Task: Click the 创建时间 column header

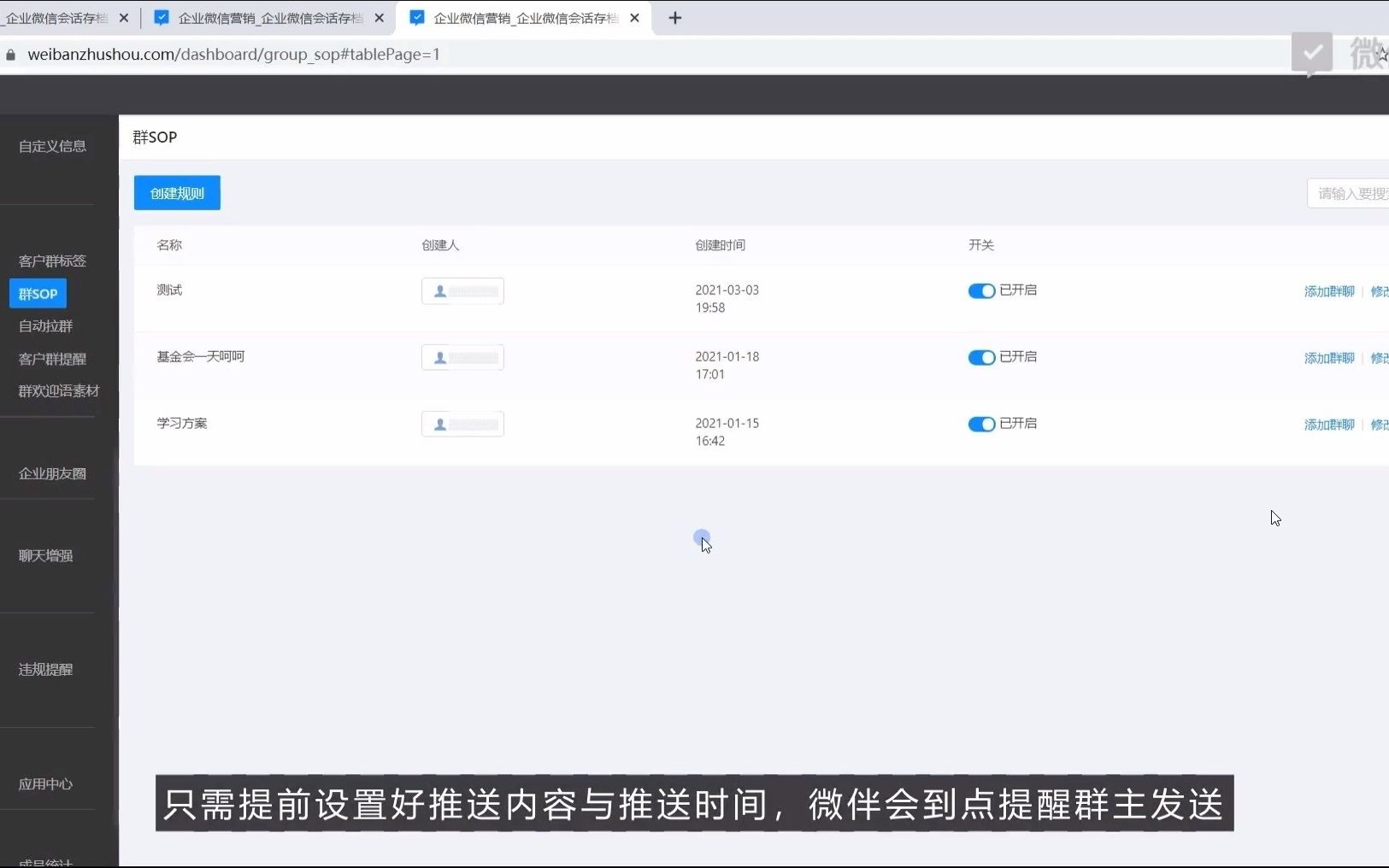Action: coord(720,245)
